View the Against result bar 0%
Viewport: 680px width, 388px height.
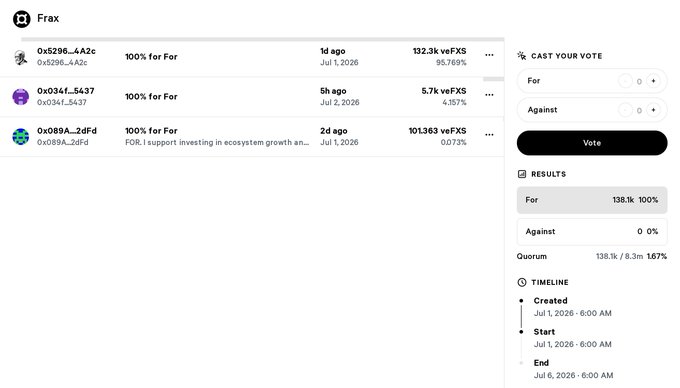[x=592, y=232]
